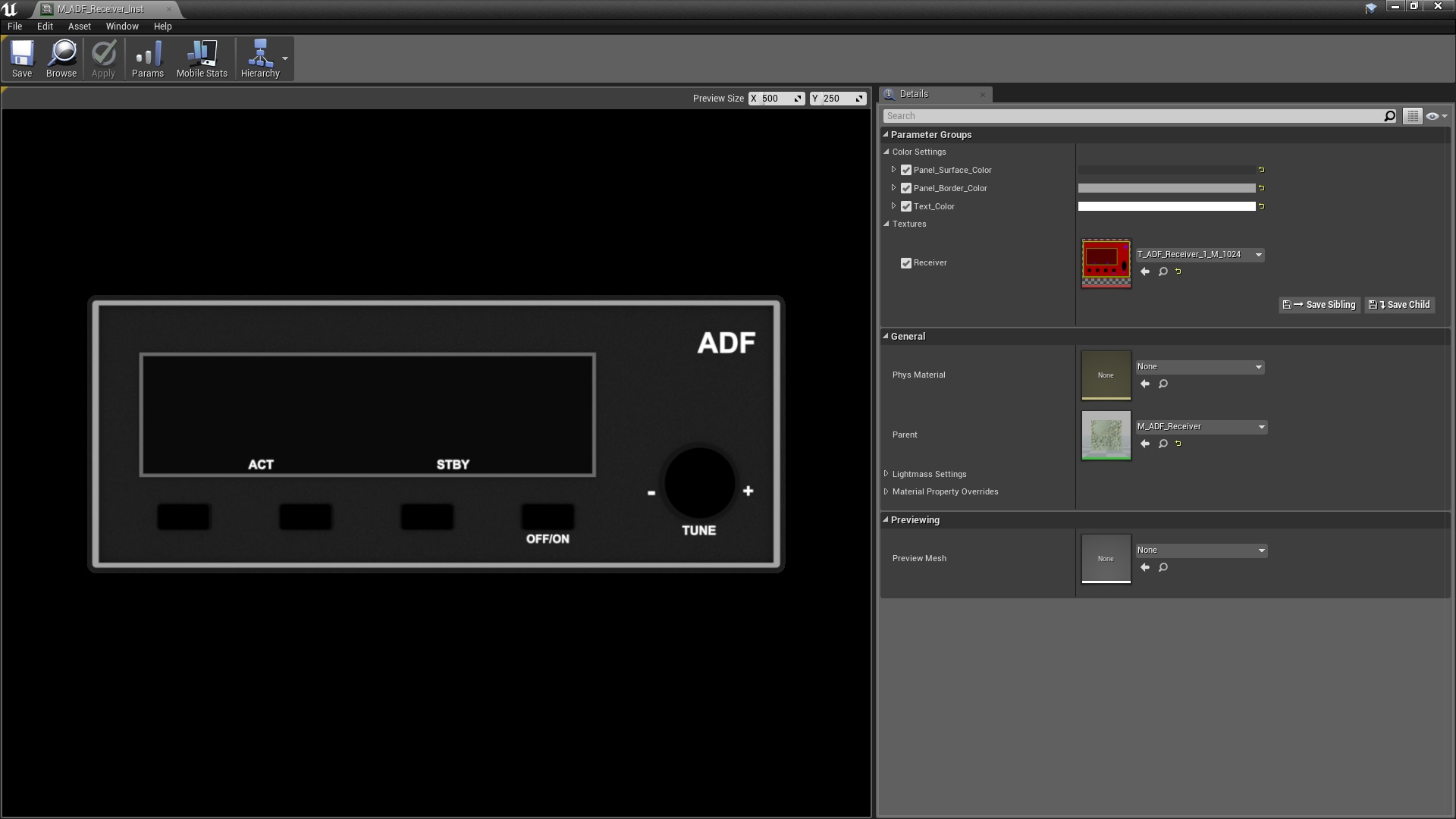Open the Params tool

click(147, 58)
